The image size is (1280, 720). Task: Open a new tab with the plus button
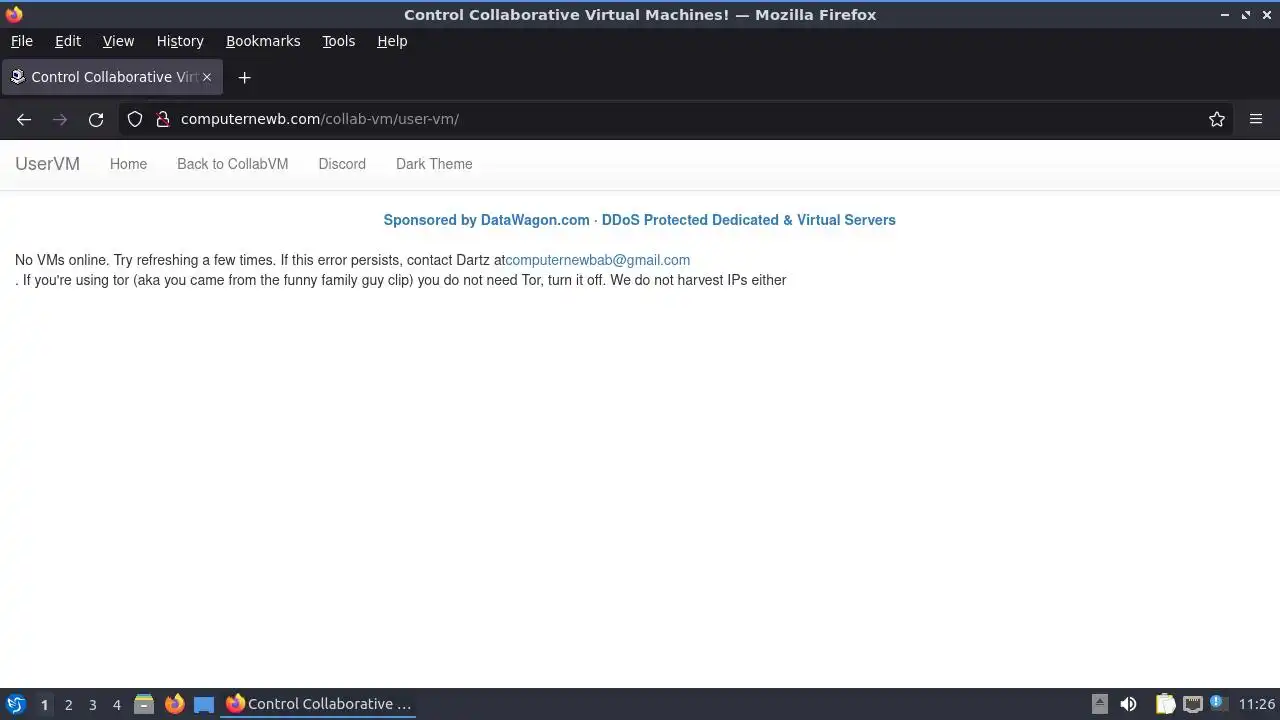pyautogui.click(x=244, y=77)
